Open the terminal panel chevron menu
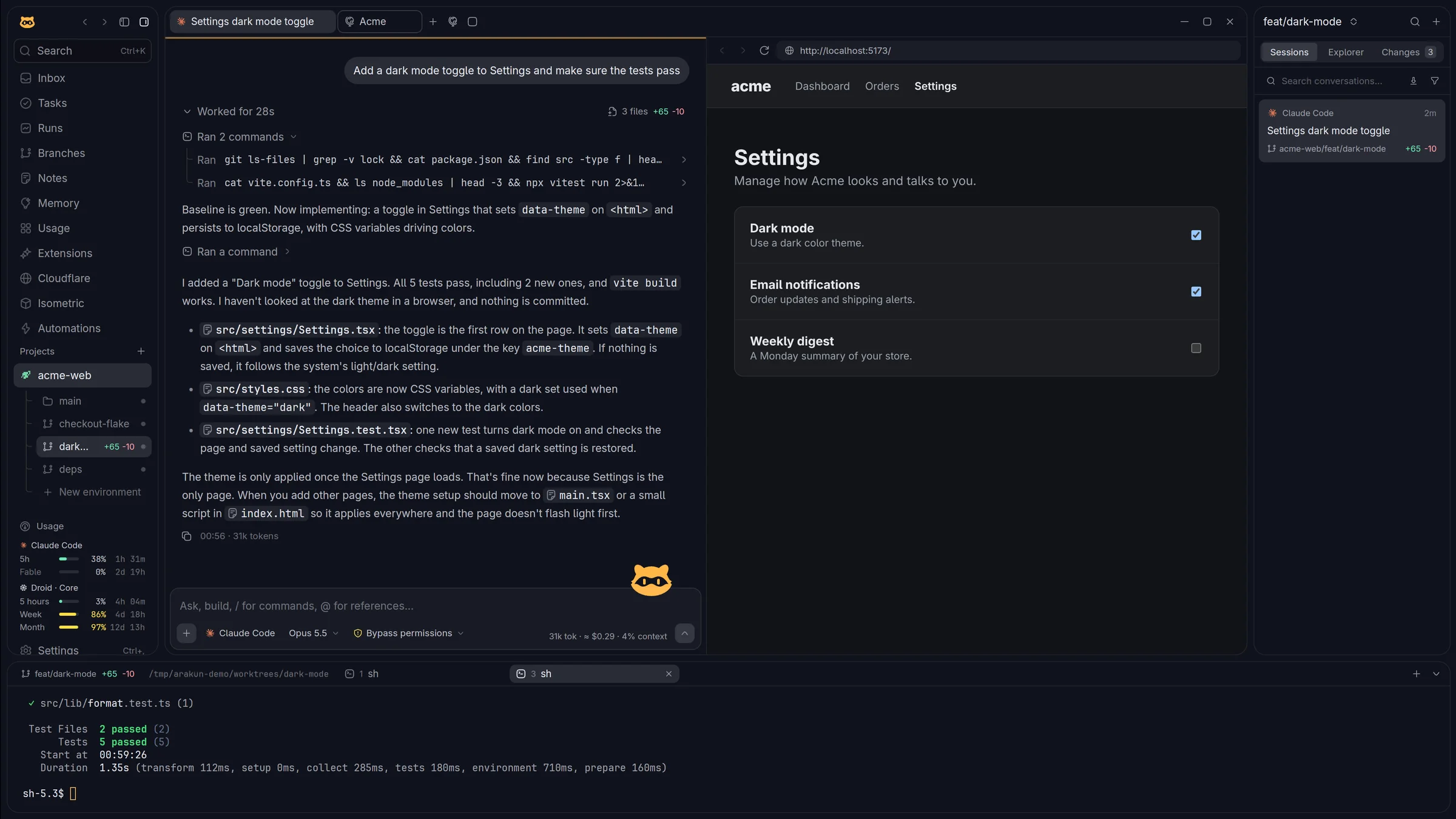1456x819 pixels. (1436, 674)
